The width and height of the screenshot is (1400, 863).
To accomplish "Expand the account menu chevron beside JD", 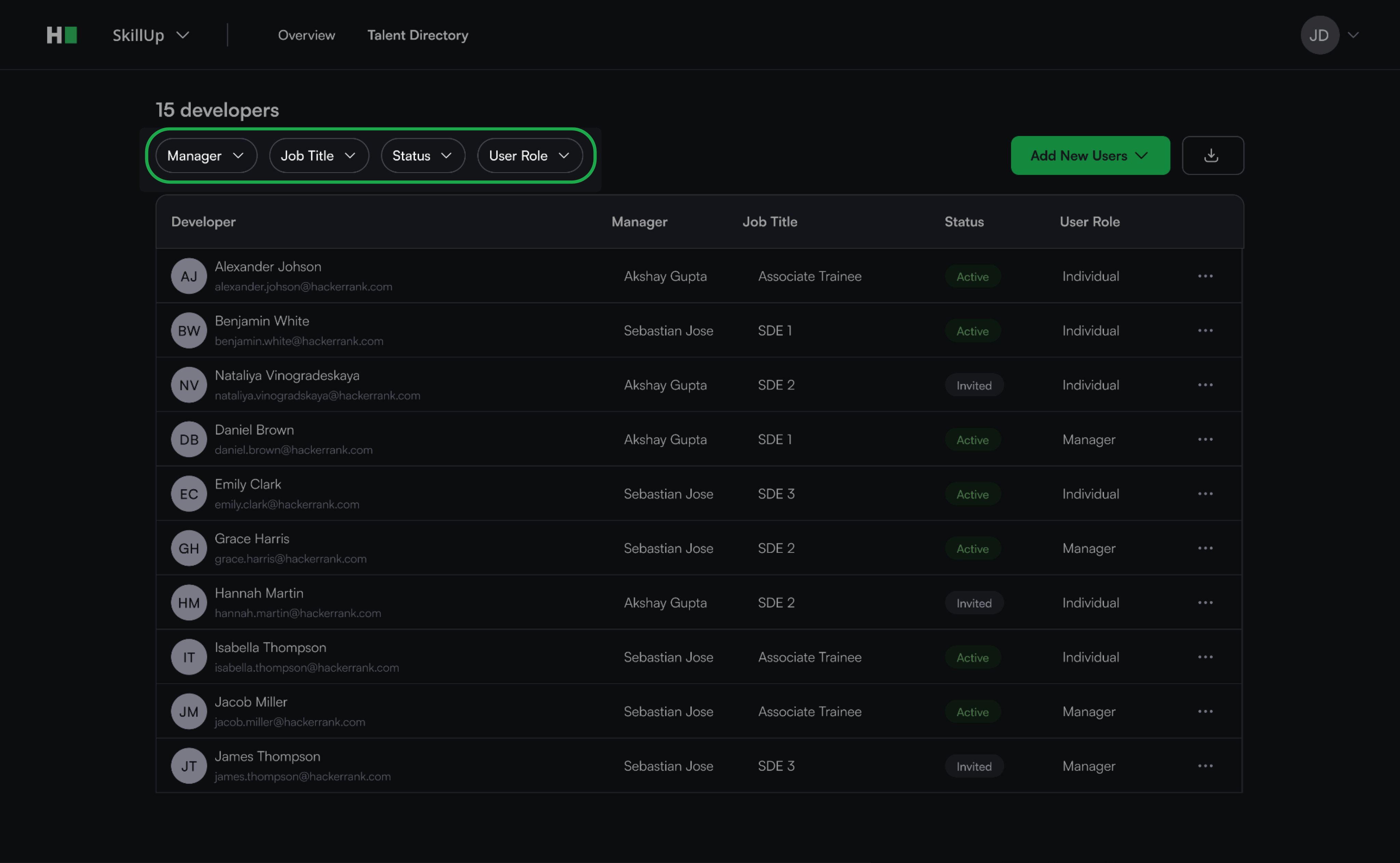I will (x=1353, y=36).
